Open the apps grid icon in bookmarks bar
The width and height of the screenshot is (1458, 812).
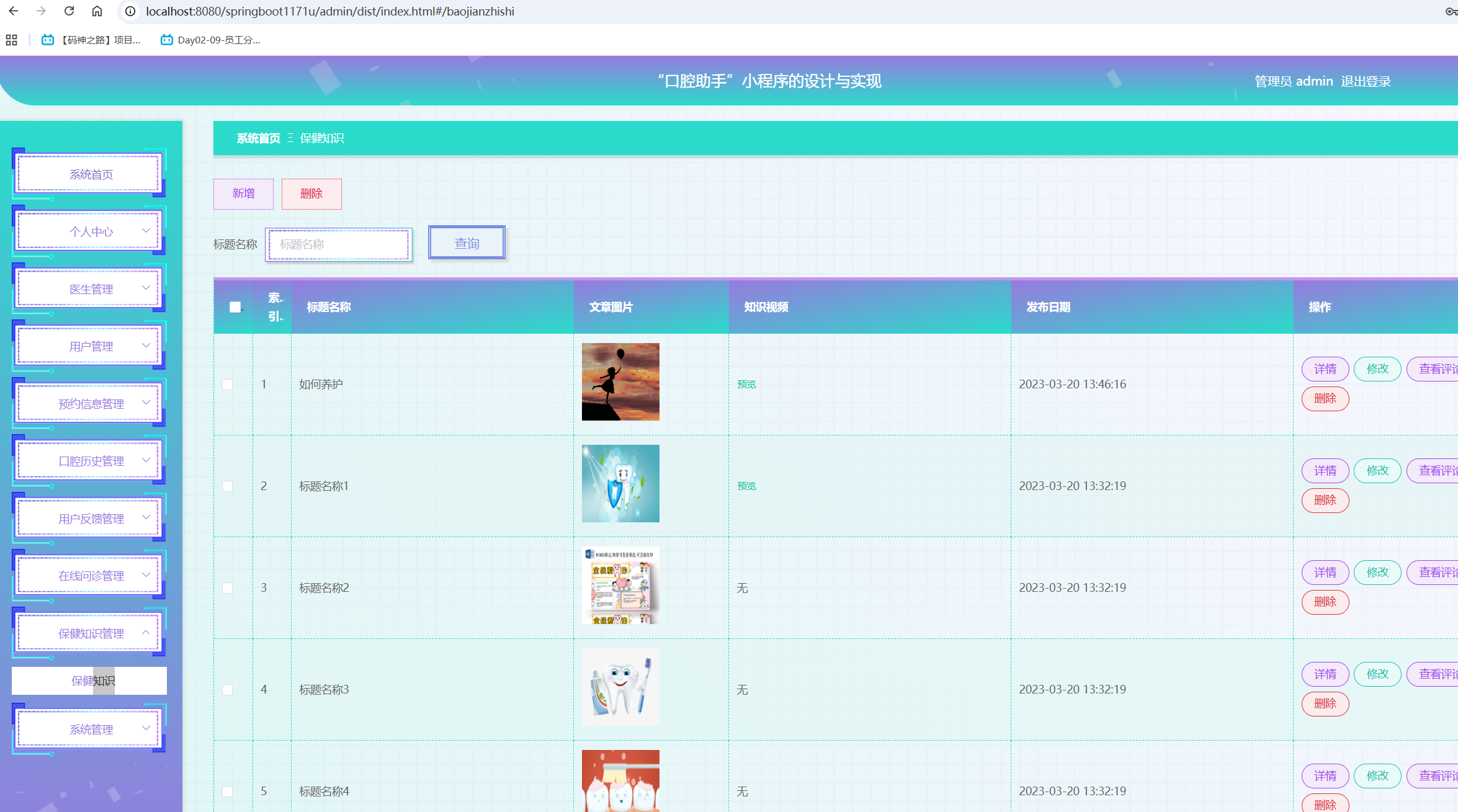click(x=11, y=40)
